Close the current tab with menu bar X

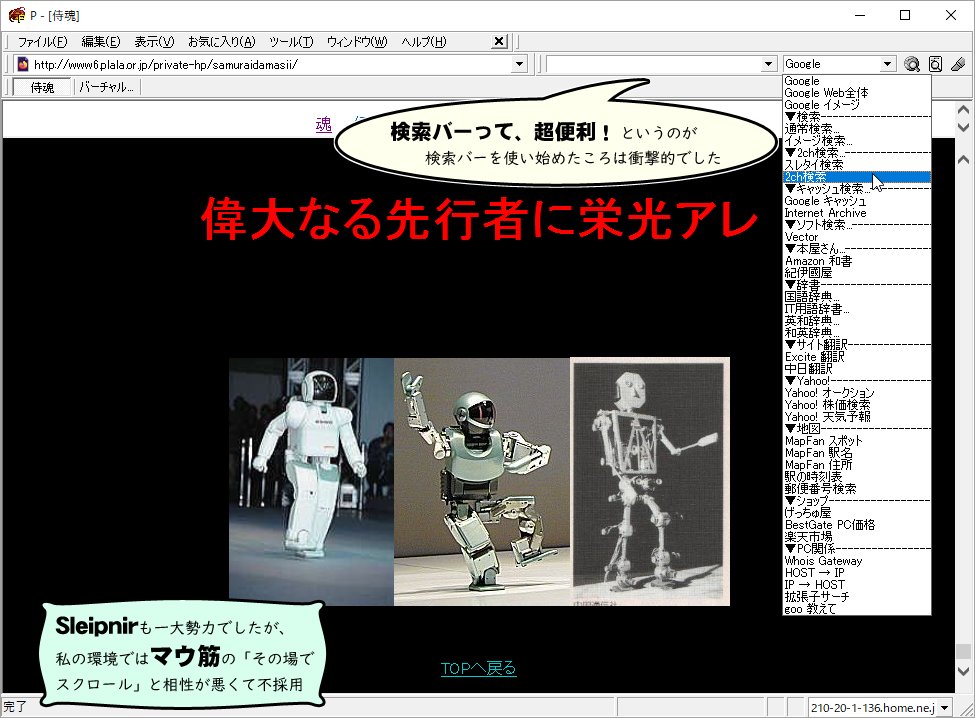(499, 42)
